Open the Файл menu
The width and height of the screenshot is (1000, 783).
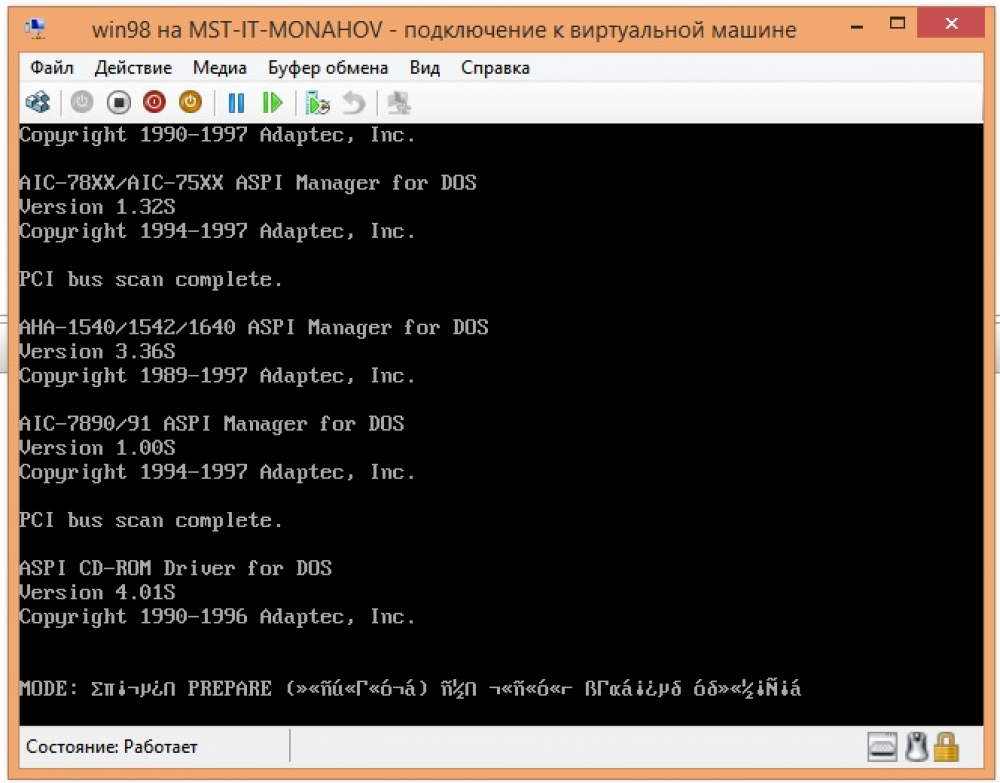click(52, 68)
